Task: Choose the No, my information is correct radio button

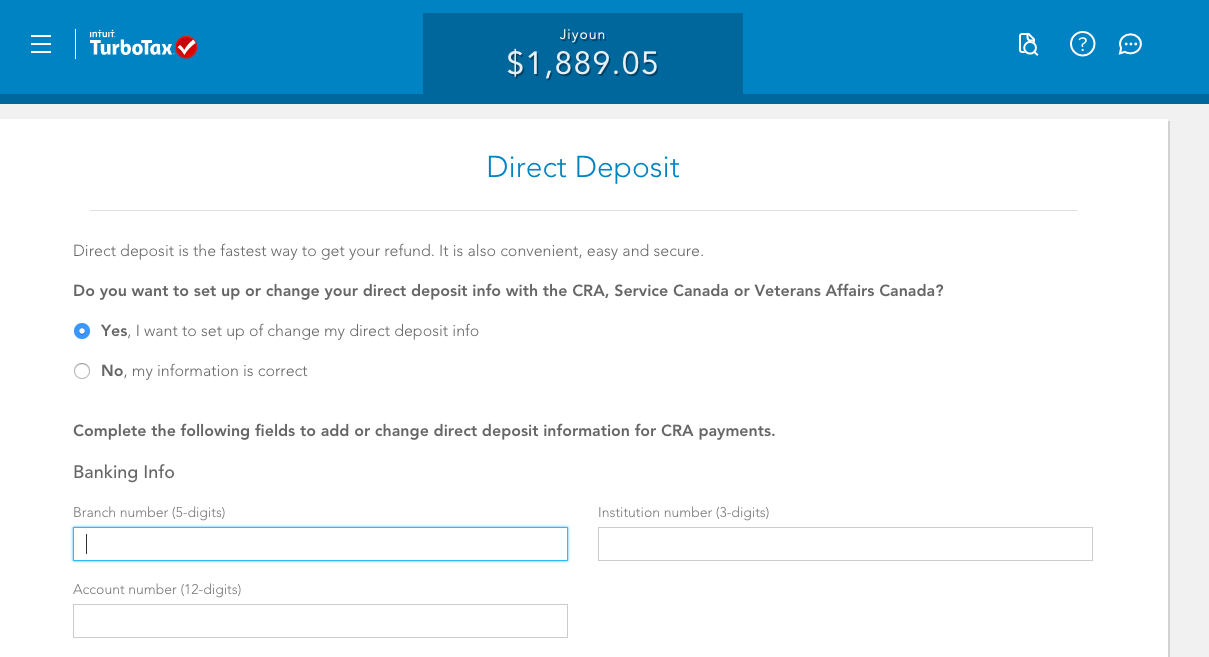Action: coord(82,371)
